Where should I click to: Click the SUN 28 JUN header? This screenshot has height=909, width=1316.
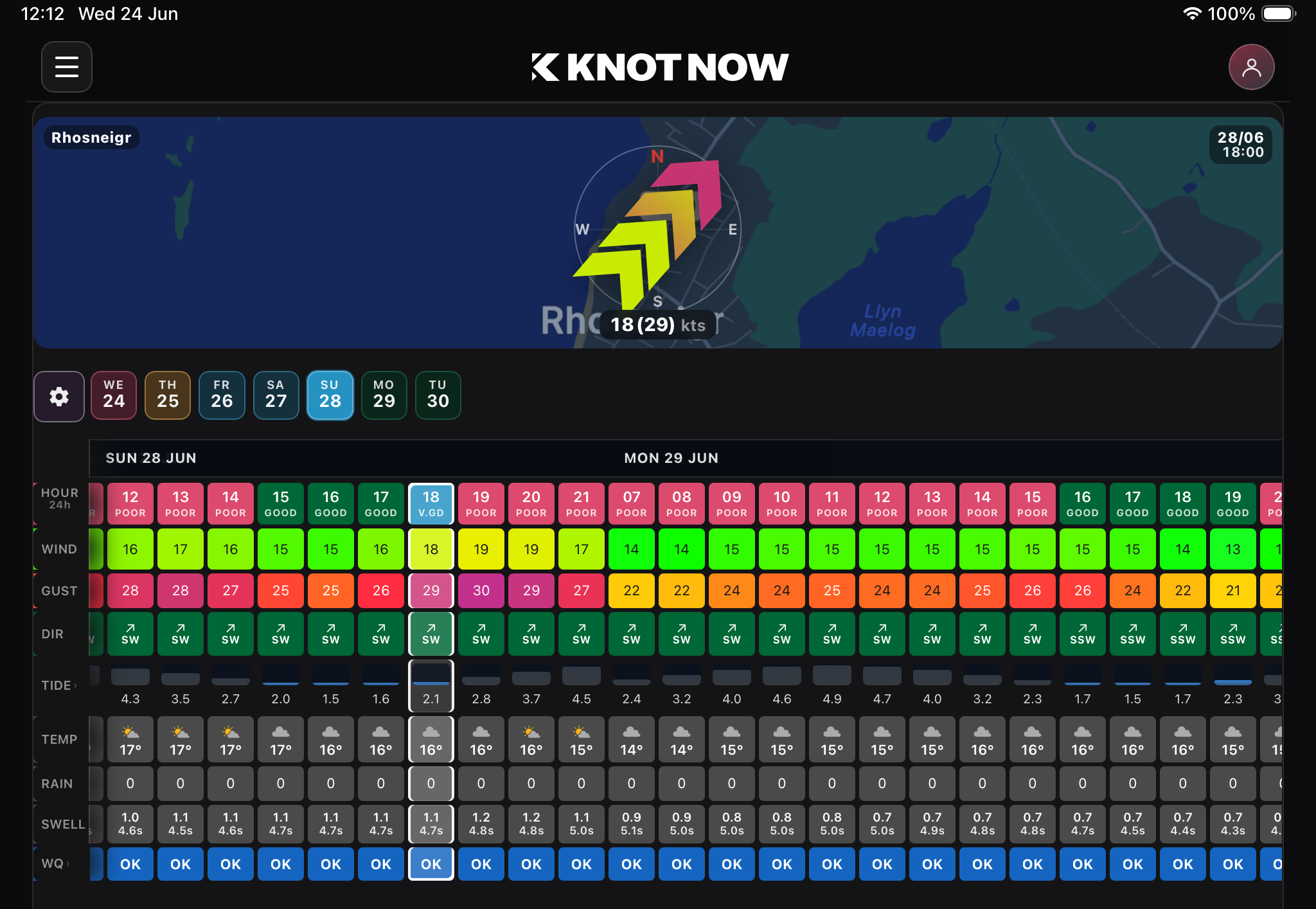click(x=151, y=458)
